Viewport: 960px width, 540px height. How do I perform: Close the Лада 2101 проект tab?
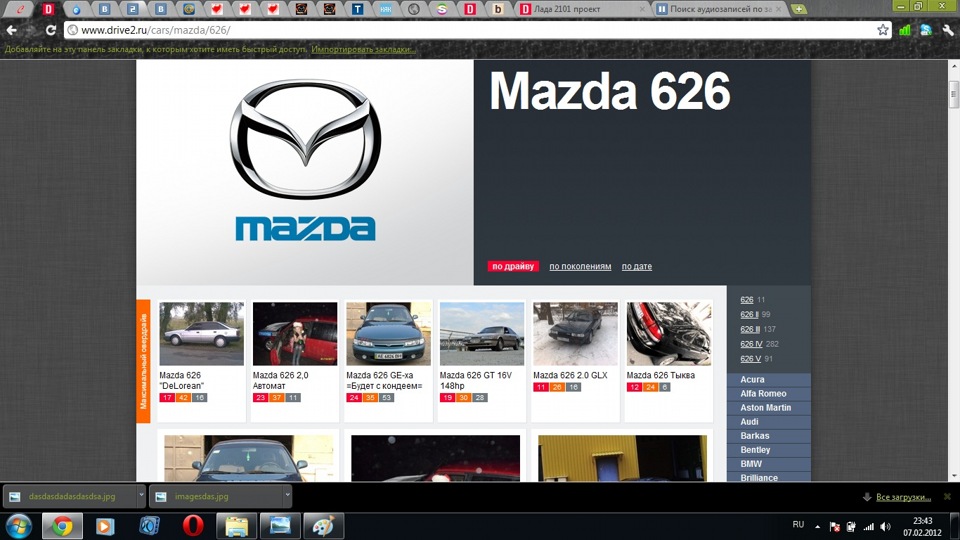[x=642, y=9]
